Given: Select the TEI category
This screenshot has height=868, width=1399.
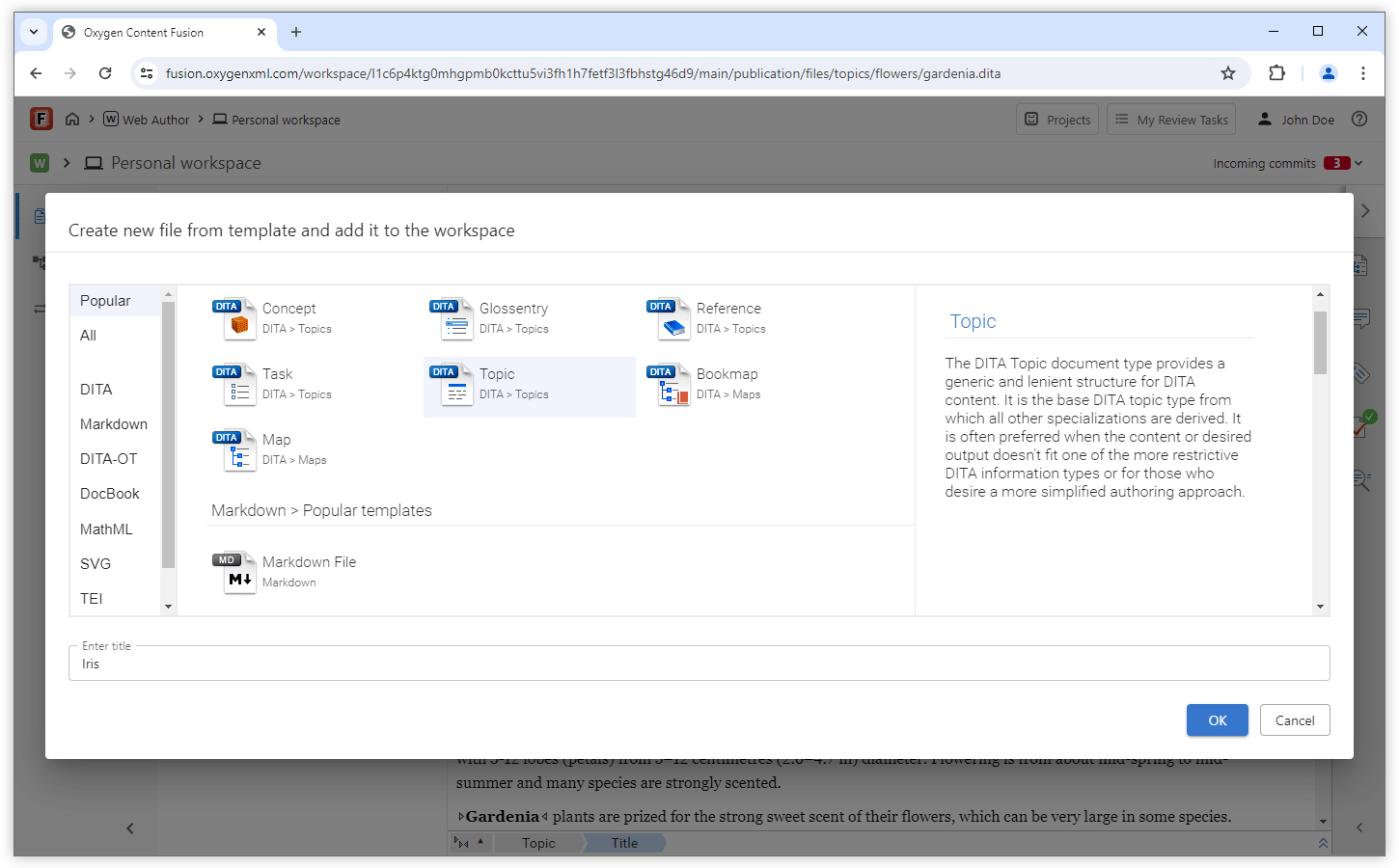Looking at the screenshot, I should click(116, 599).
